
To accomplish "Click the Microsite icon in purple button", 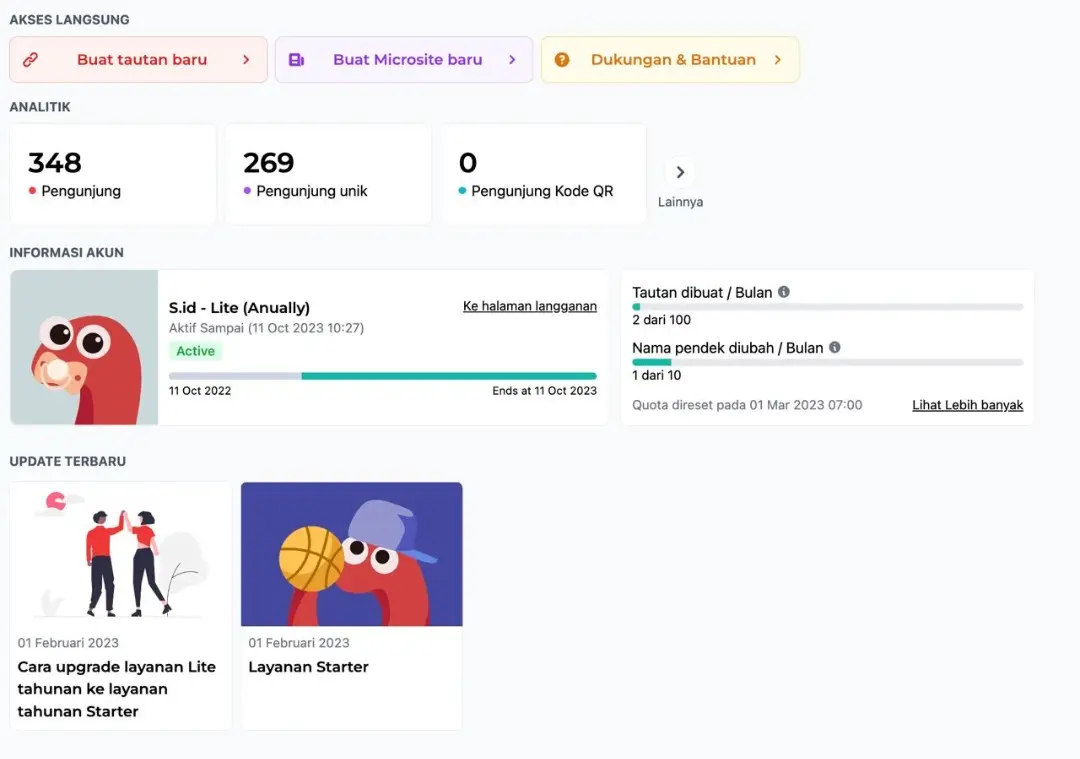I will [296, 60].
